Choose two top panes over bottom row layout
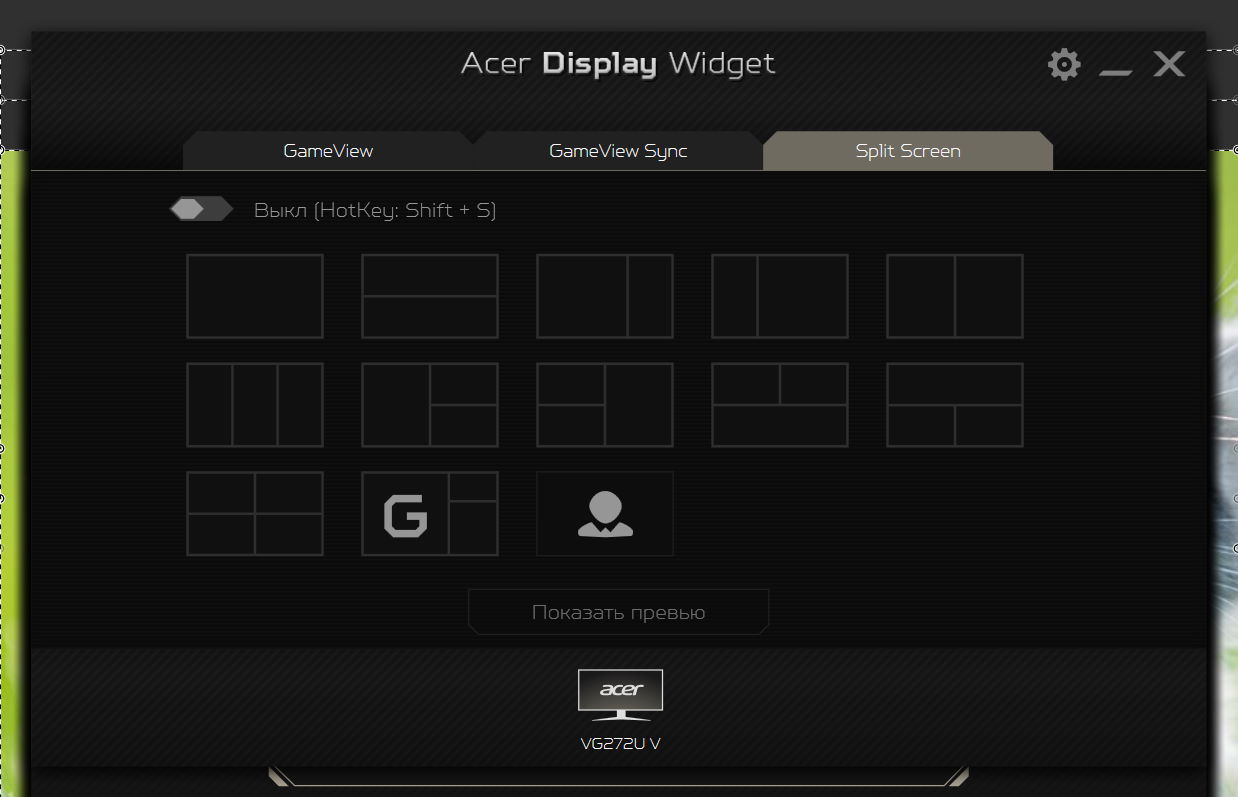 point(780,405)
